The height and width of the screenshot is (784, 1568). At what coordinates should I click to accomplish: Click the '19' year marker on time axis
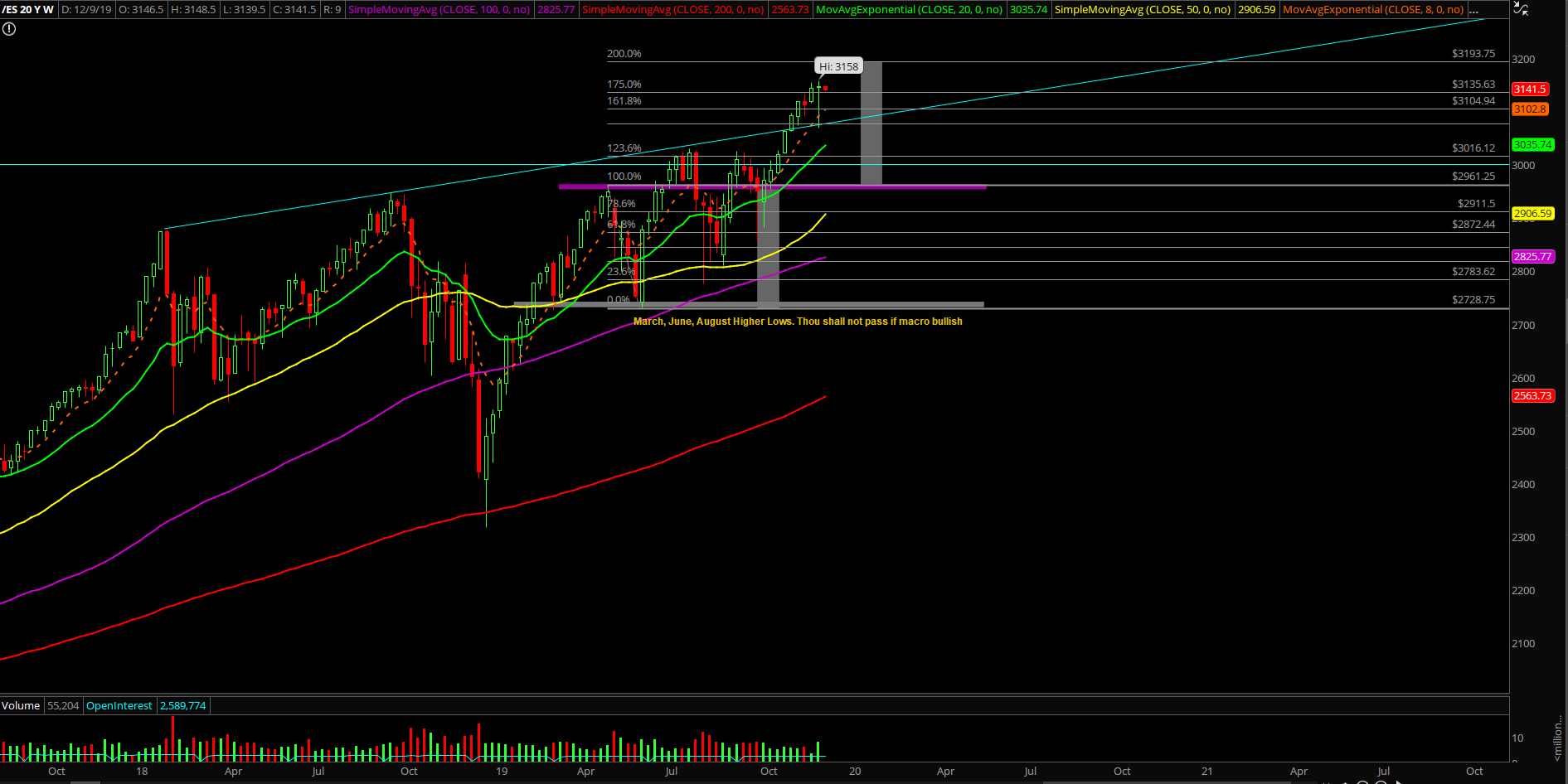[502, 772]
